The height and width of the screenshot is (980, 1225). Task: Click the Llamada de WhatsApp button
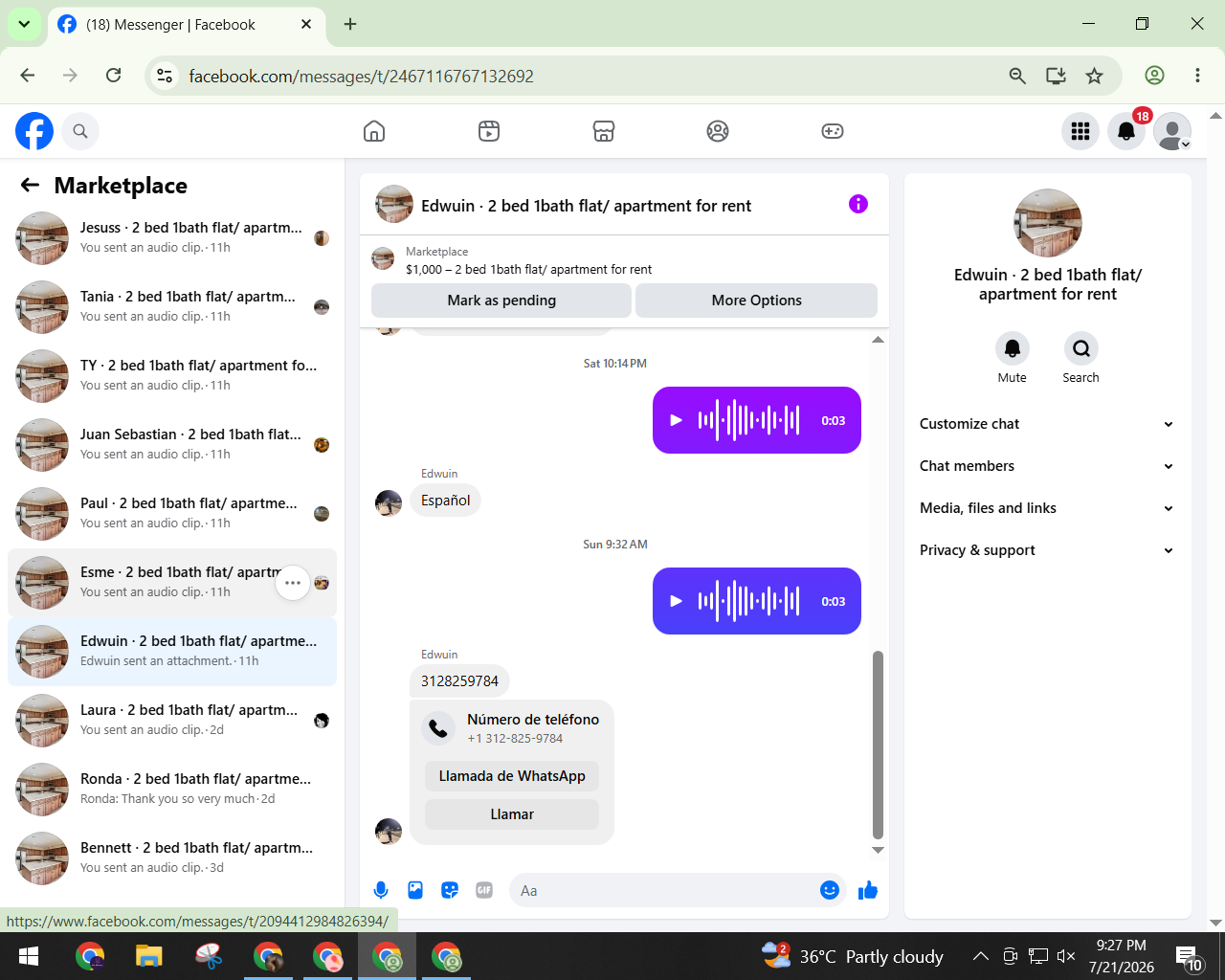click(x=512, y=776)
